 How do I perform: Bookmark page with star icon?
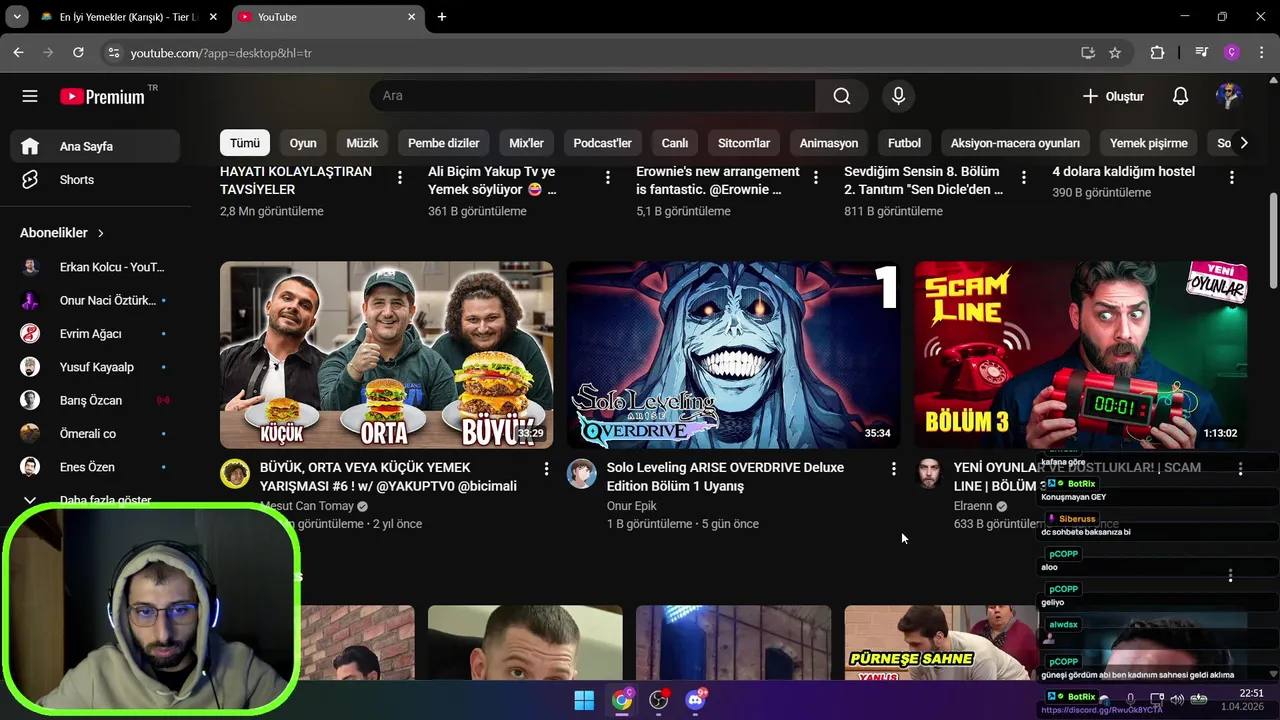[x=1115, y=53]
